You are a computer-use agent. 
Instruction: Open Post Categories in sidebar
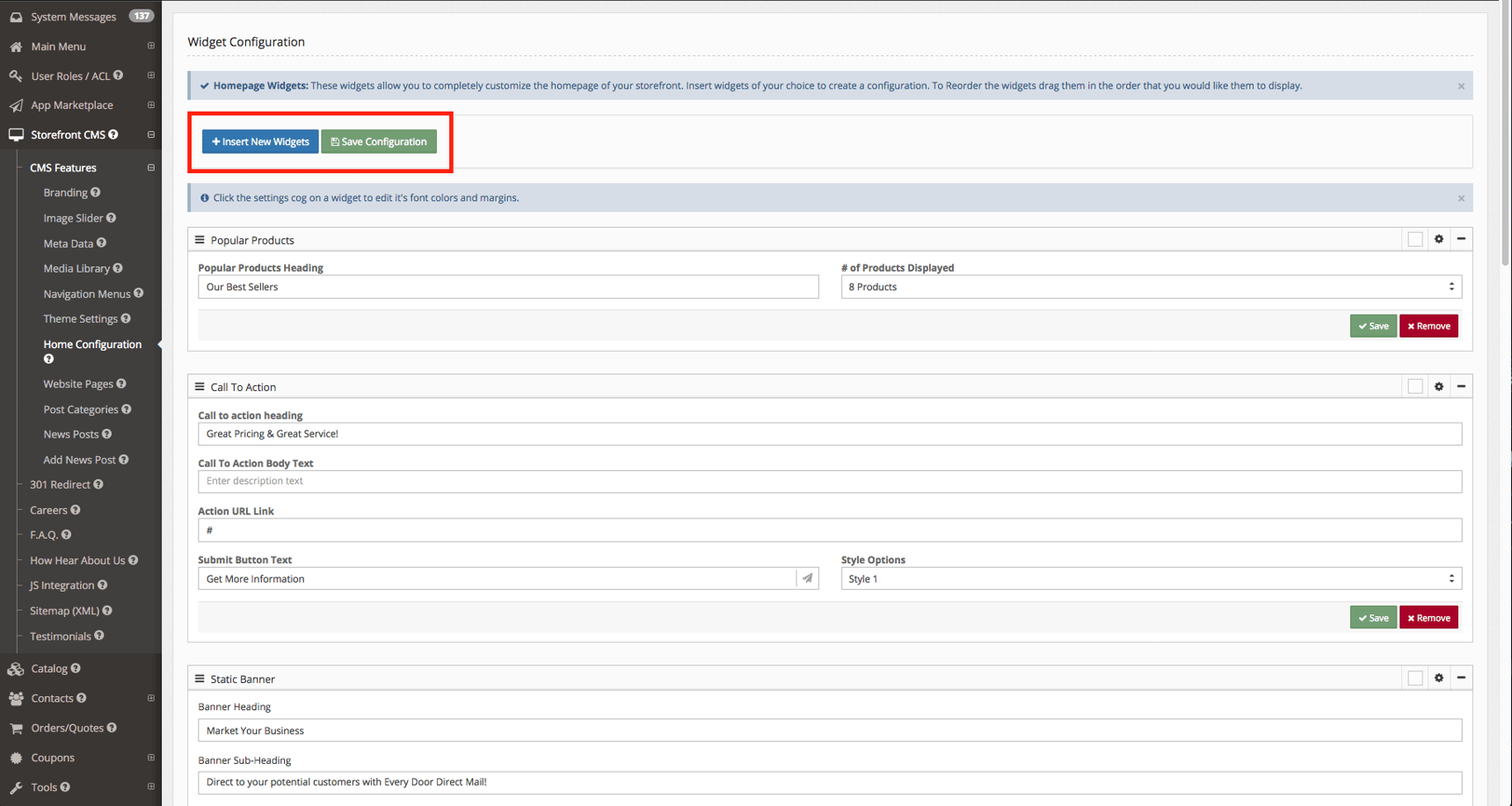point(81,410)
